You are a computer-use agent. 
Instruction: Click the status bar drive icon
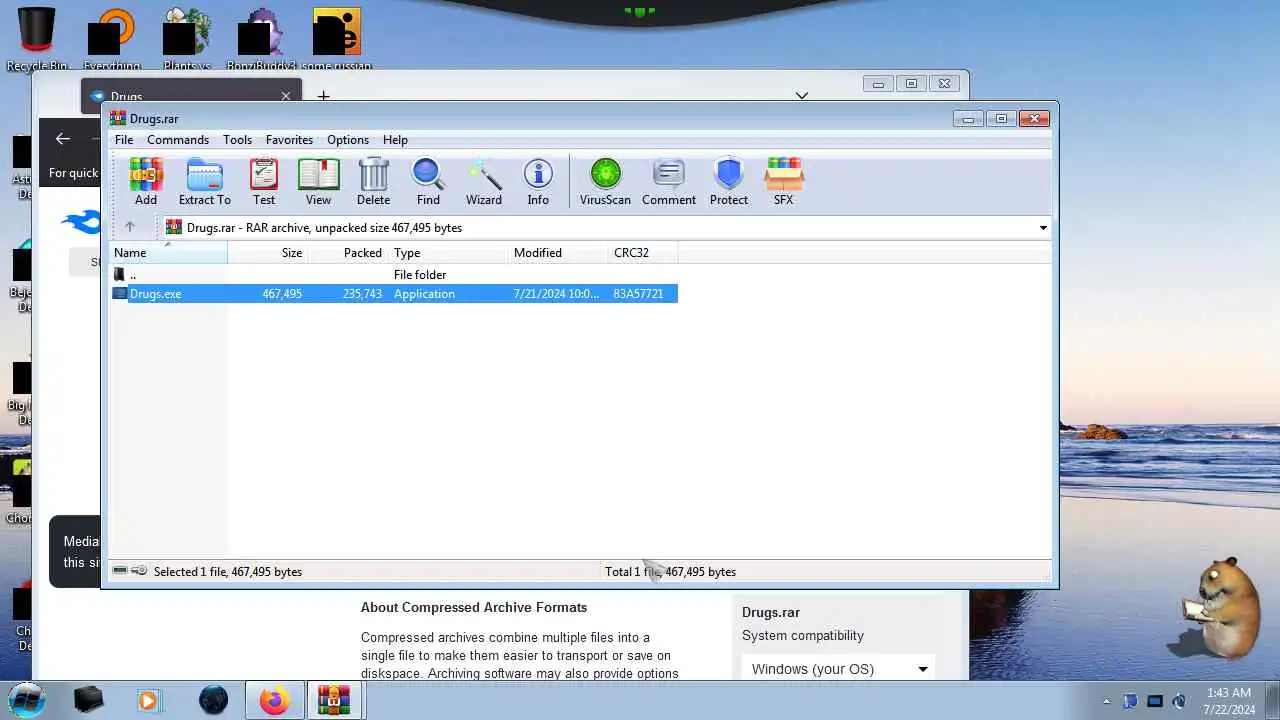click(120, 571)
